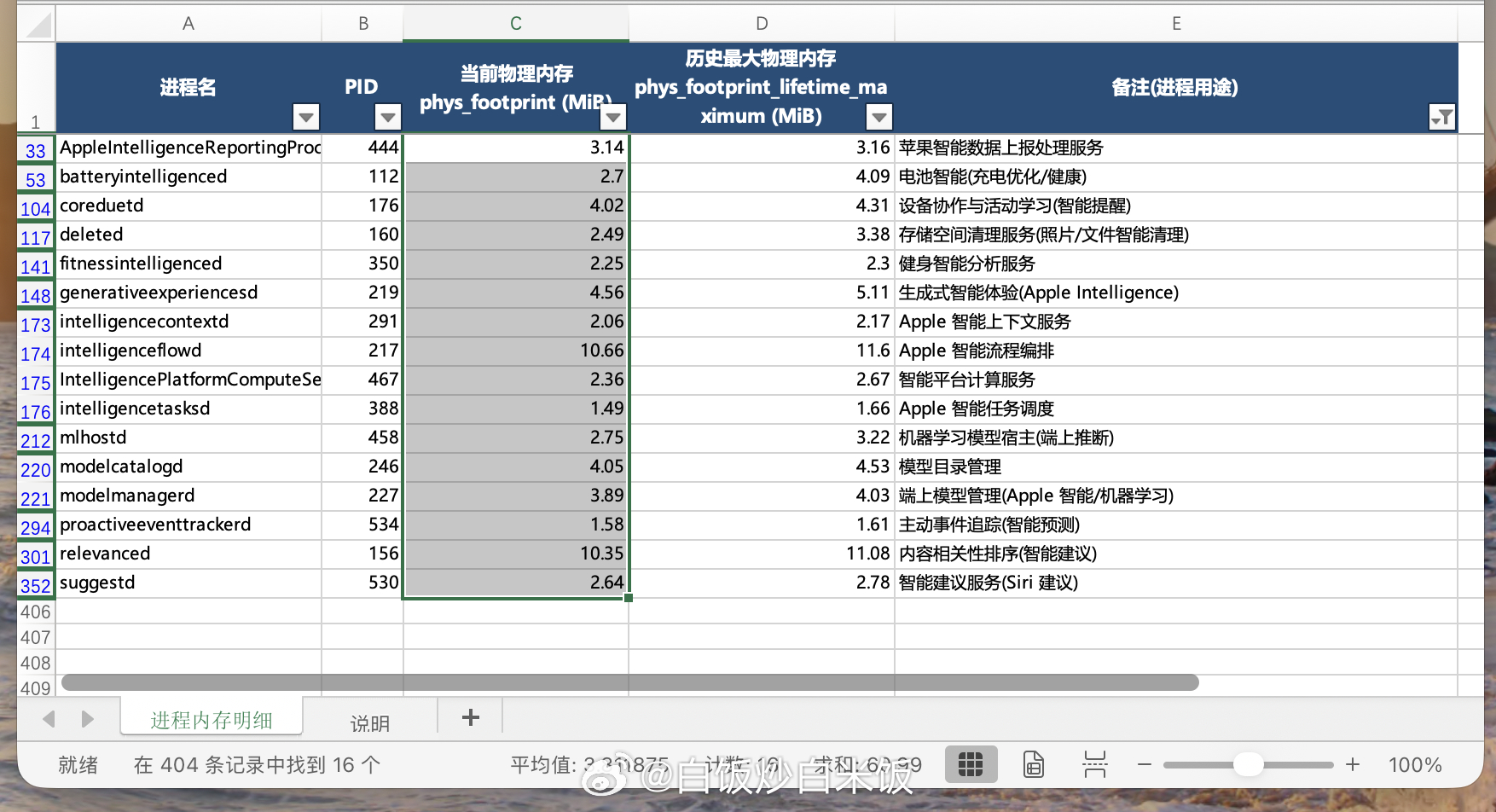This screenshot has width=1496, height=812.
Task: Select row header 174
Action: (x=36, y=353)
